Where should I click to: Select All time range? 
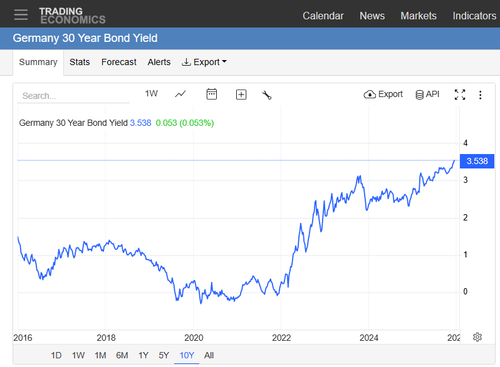209,355
